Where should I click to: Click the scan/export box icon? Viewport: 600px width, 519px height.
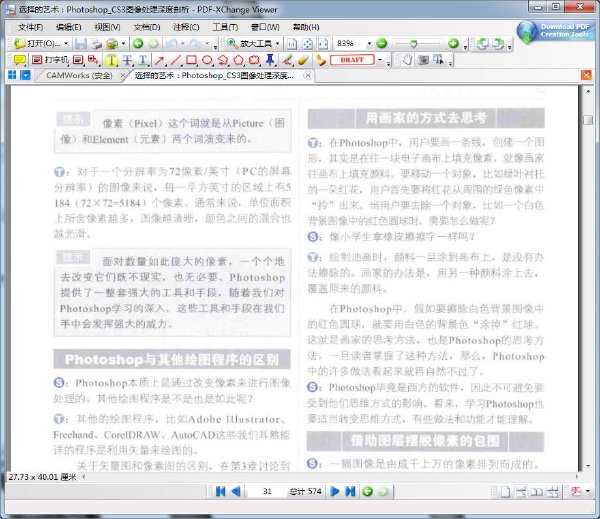click(112, 44)
